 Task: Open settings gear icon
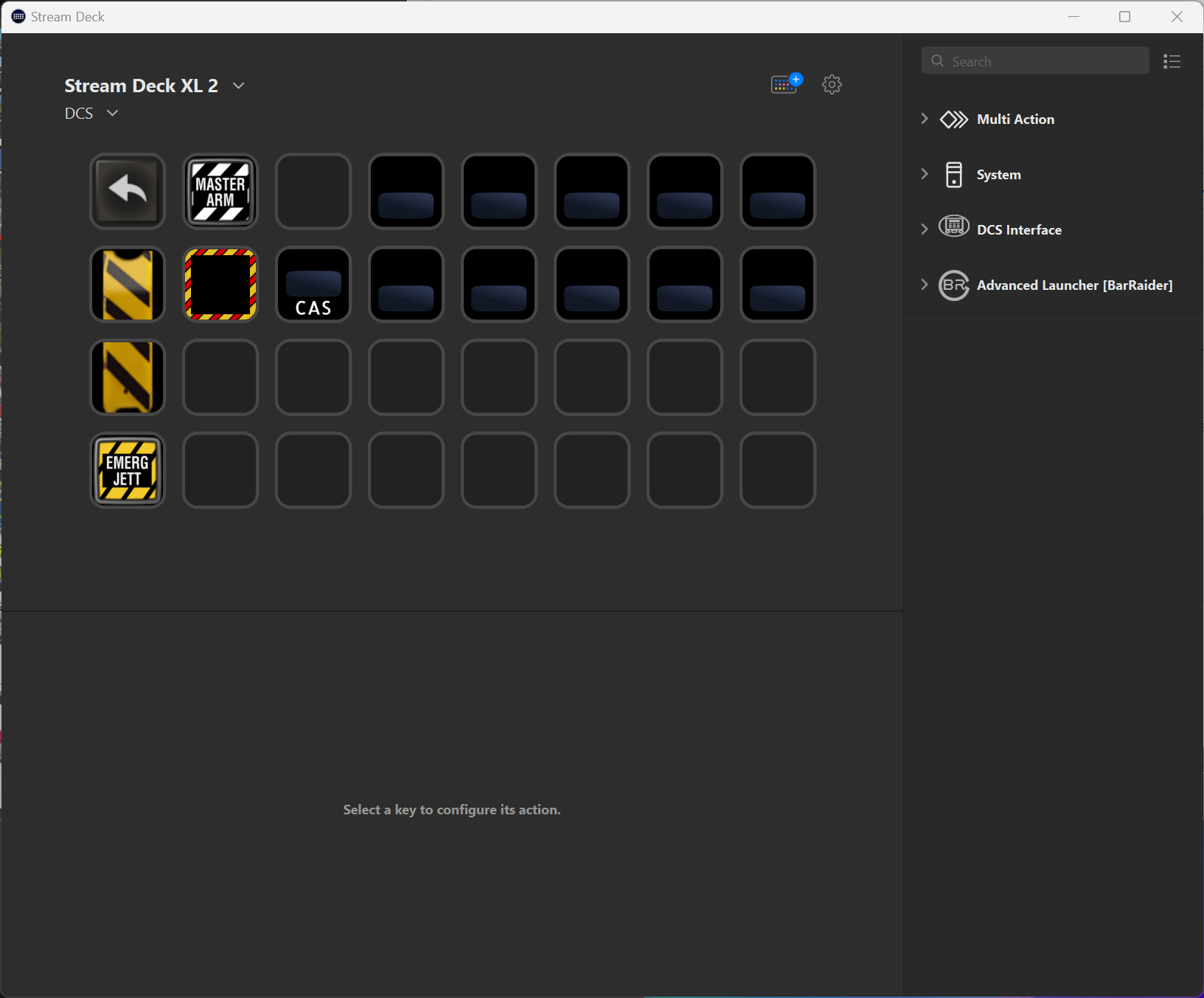(x=832, y=84)
